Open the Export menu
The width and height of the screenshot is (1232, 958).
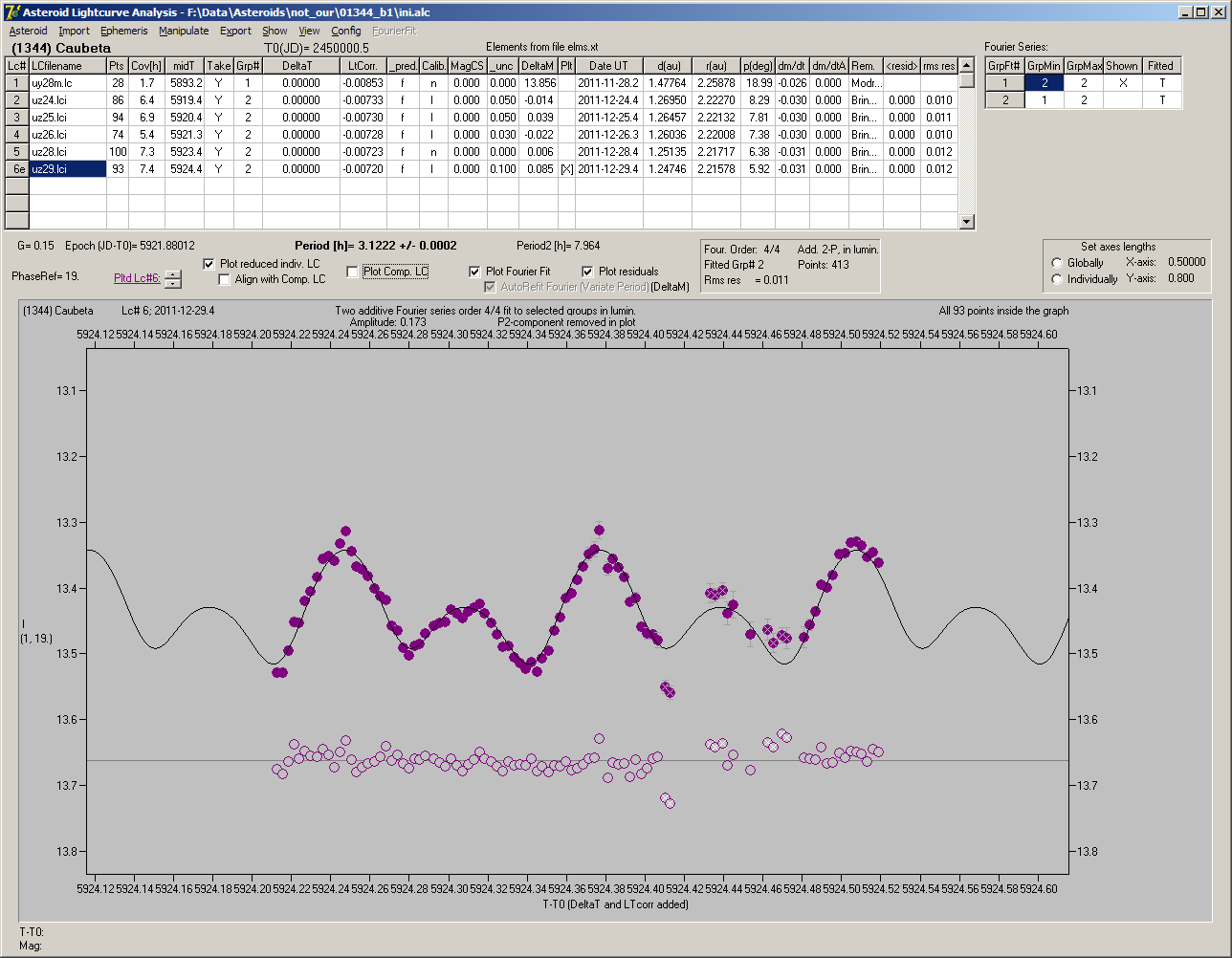(x=235, y=31)
